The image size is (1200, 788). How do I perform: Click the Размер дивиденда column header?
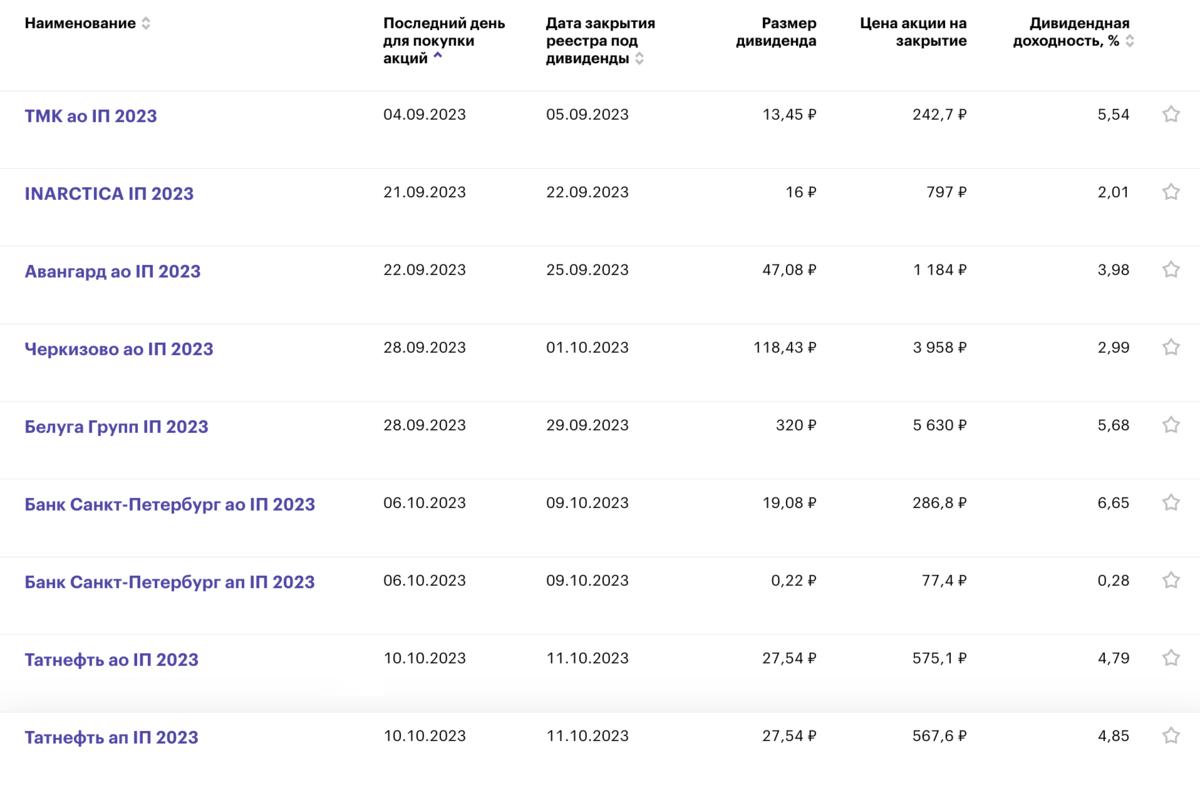tap(776, 32)
